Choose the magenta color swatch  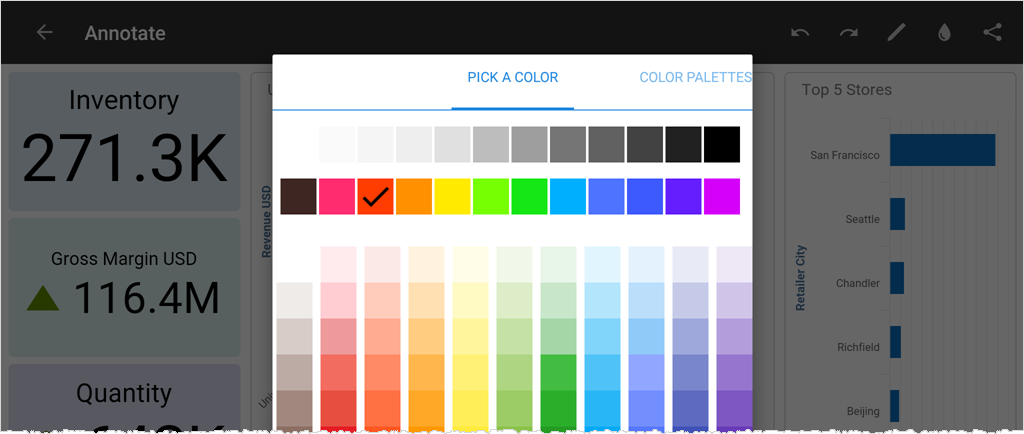(721, 196)
